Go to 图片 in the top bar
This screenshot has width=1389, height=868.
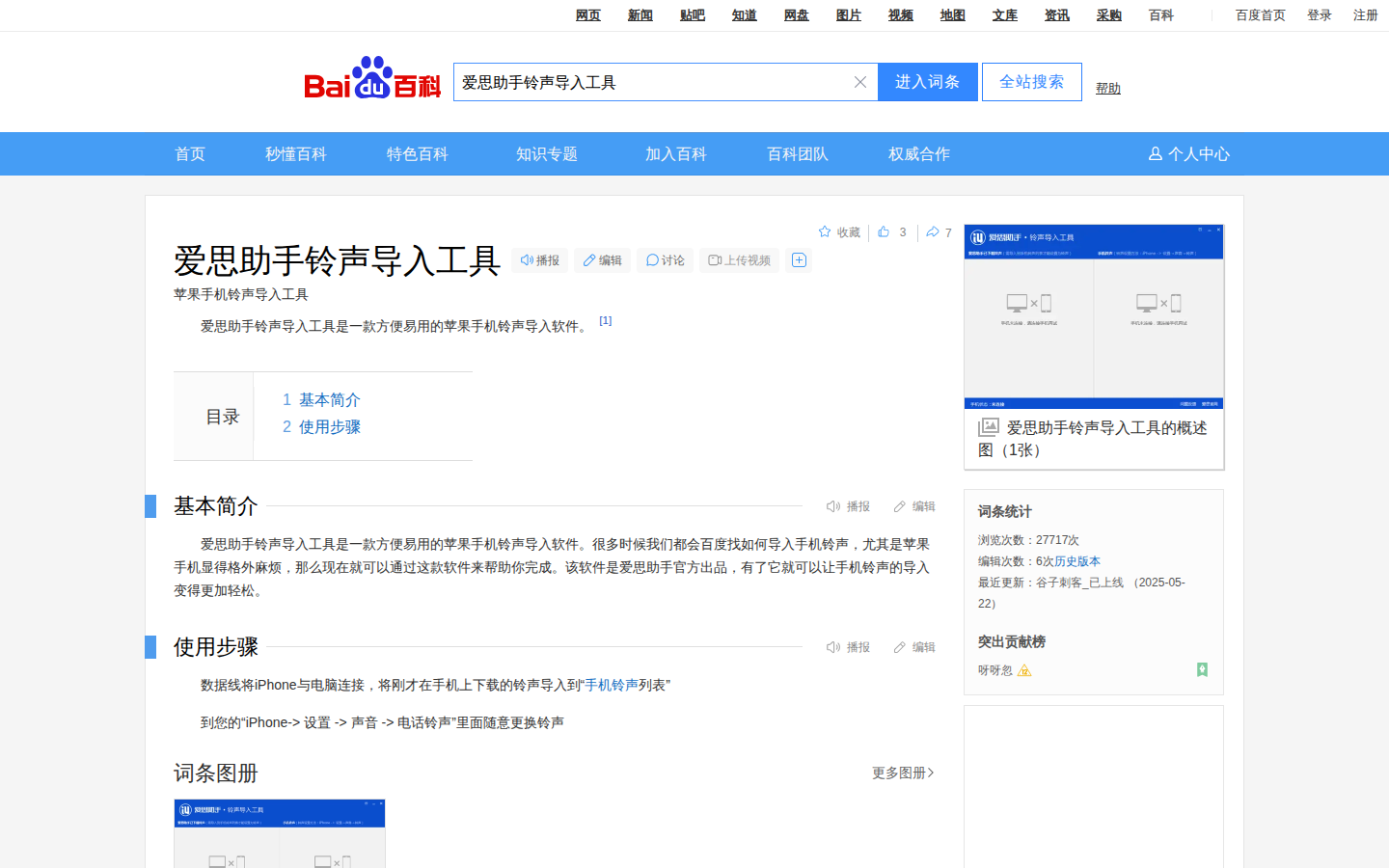pos(849,15)
